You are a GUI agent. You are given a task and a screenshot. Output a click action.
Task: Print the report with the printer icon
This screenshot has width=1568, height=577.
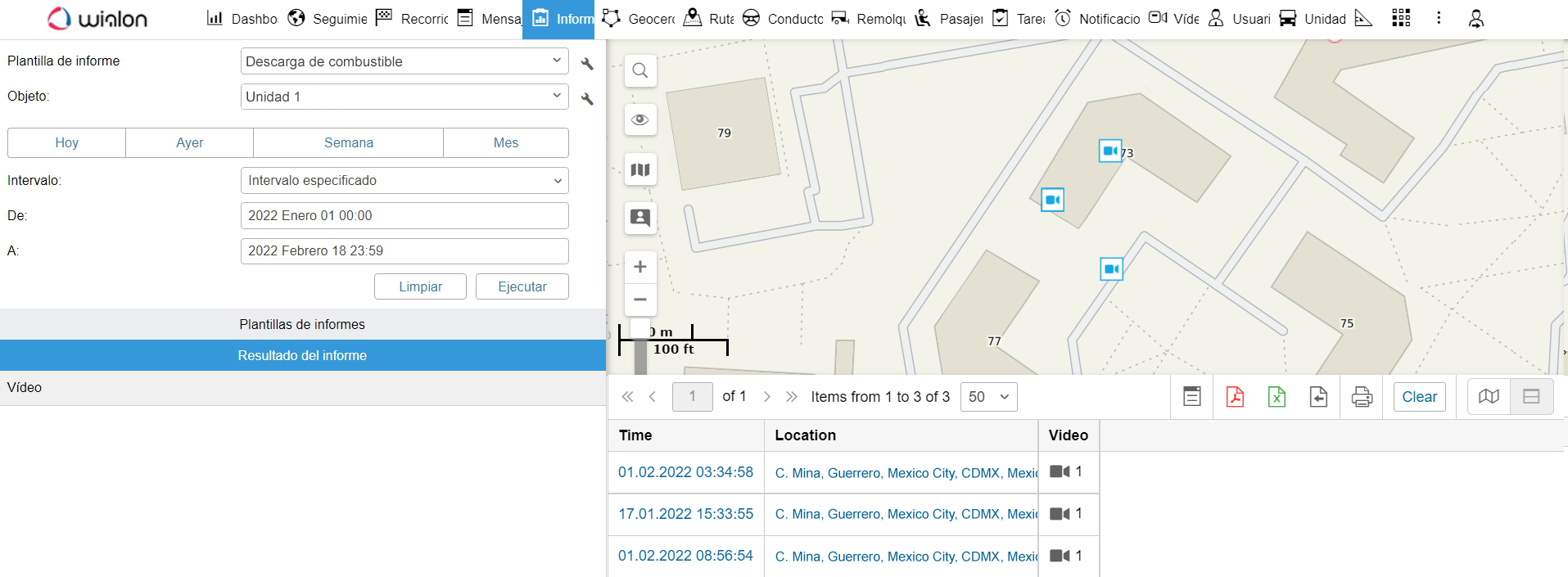1362,397
